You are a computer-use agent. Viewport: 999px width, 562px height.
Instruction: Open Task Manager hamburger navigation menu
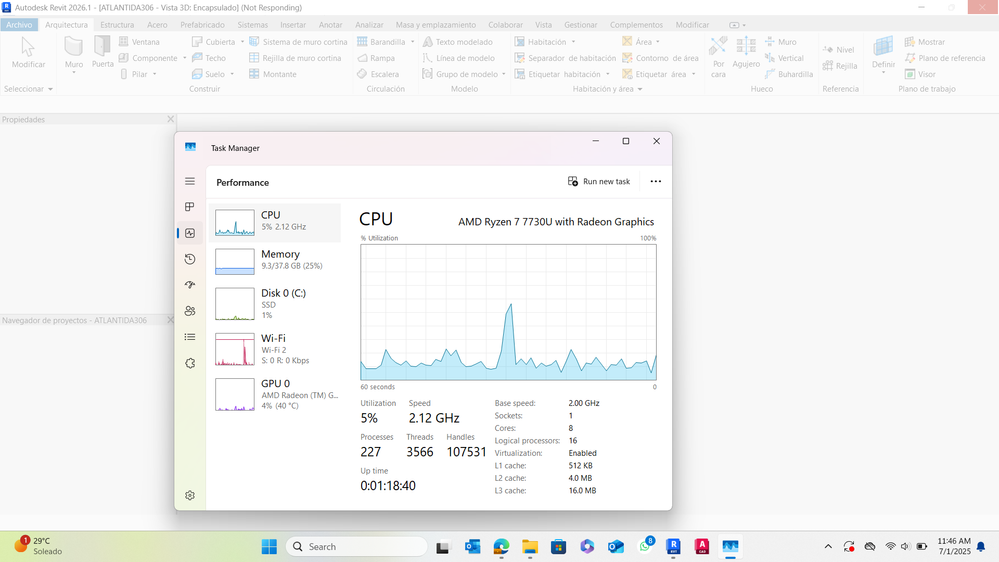click(x=190, y=182)
